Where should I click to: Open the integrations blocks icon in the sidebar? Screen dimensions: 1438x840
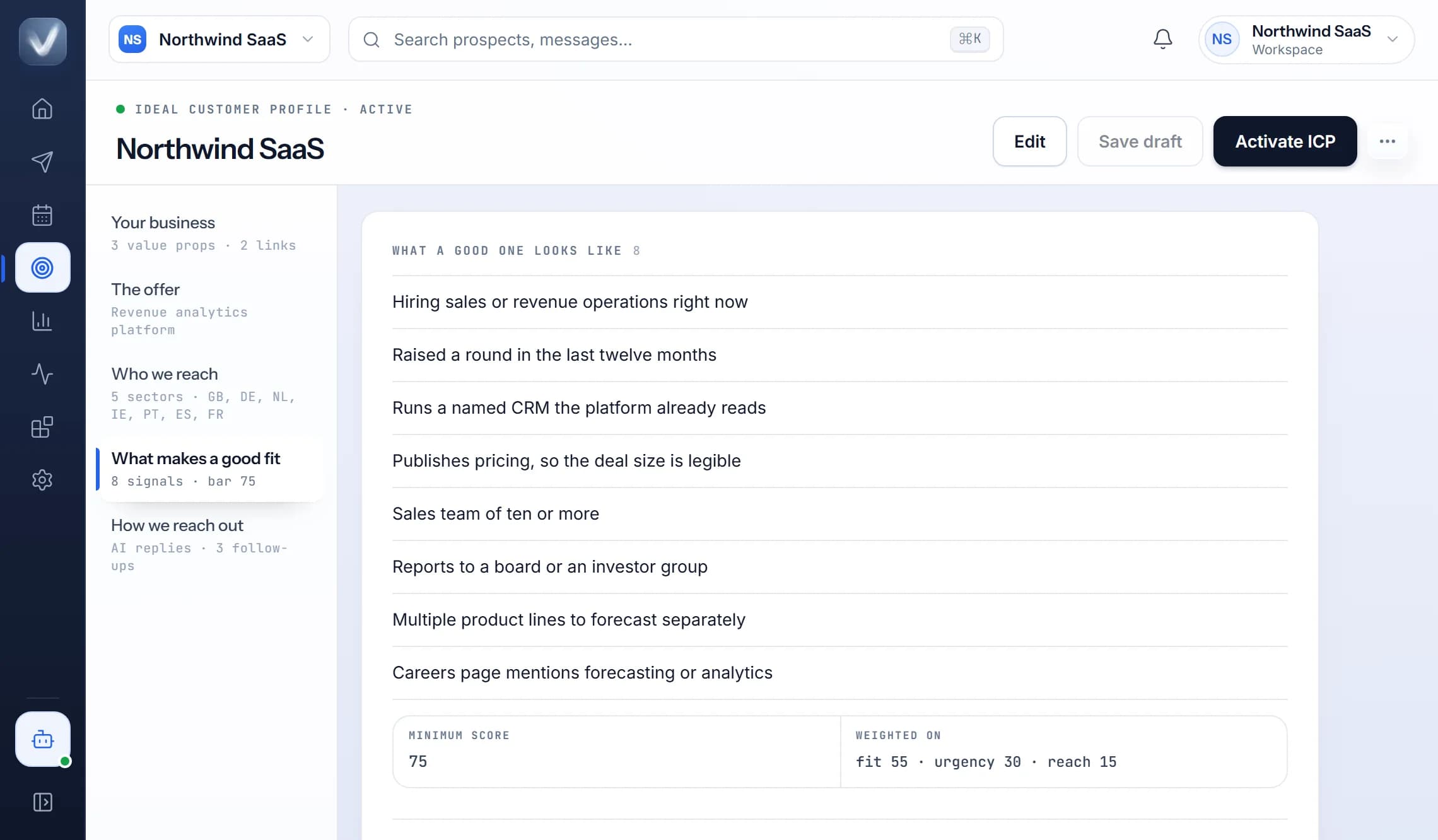tap(42, 427)
